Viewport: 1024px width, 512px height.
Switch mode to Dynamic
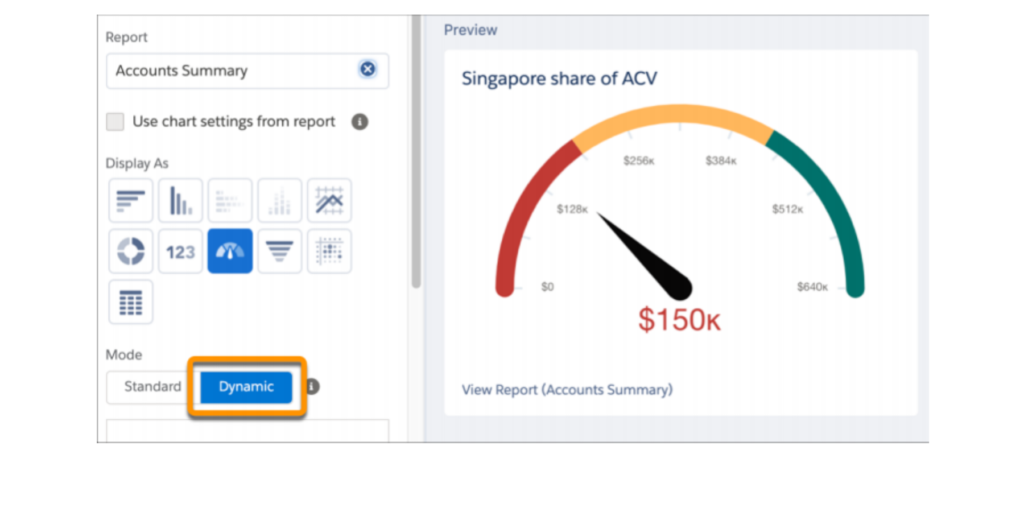coord(246,387)
